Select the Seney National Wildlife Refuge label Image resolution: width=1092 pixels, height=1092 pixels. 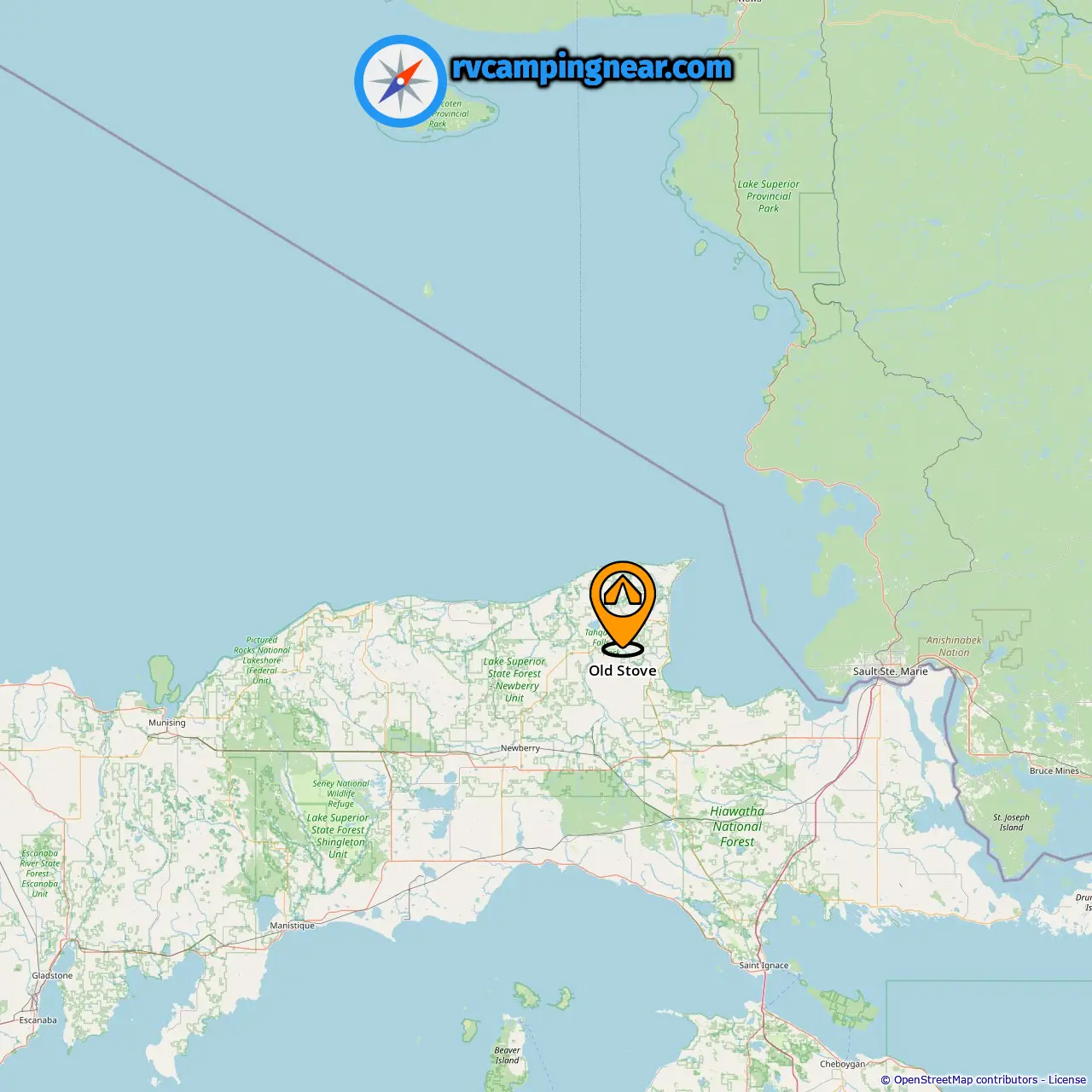(340, 793)
